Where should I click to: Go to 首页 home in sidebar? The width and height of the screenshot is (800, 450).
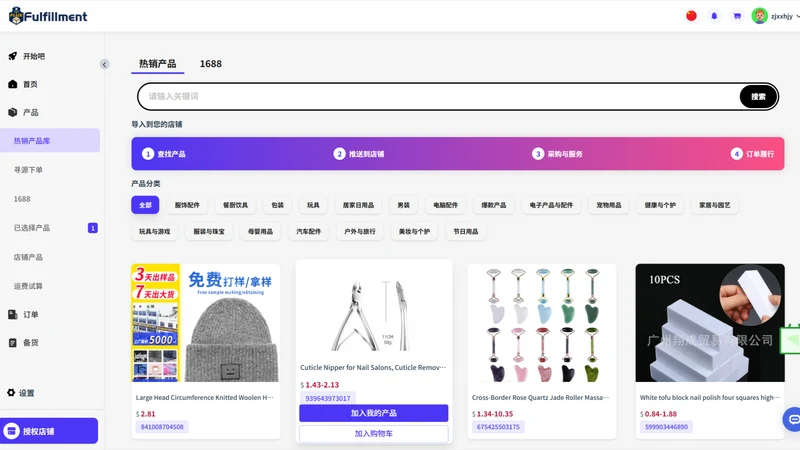23,84
